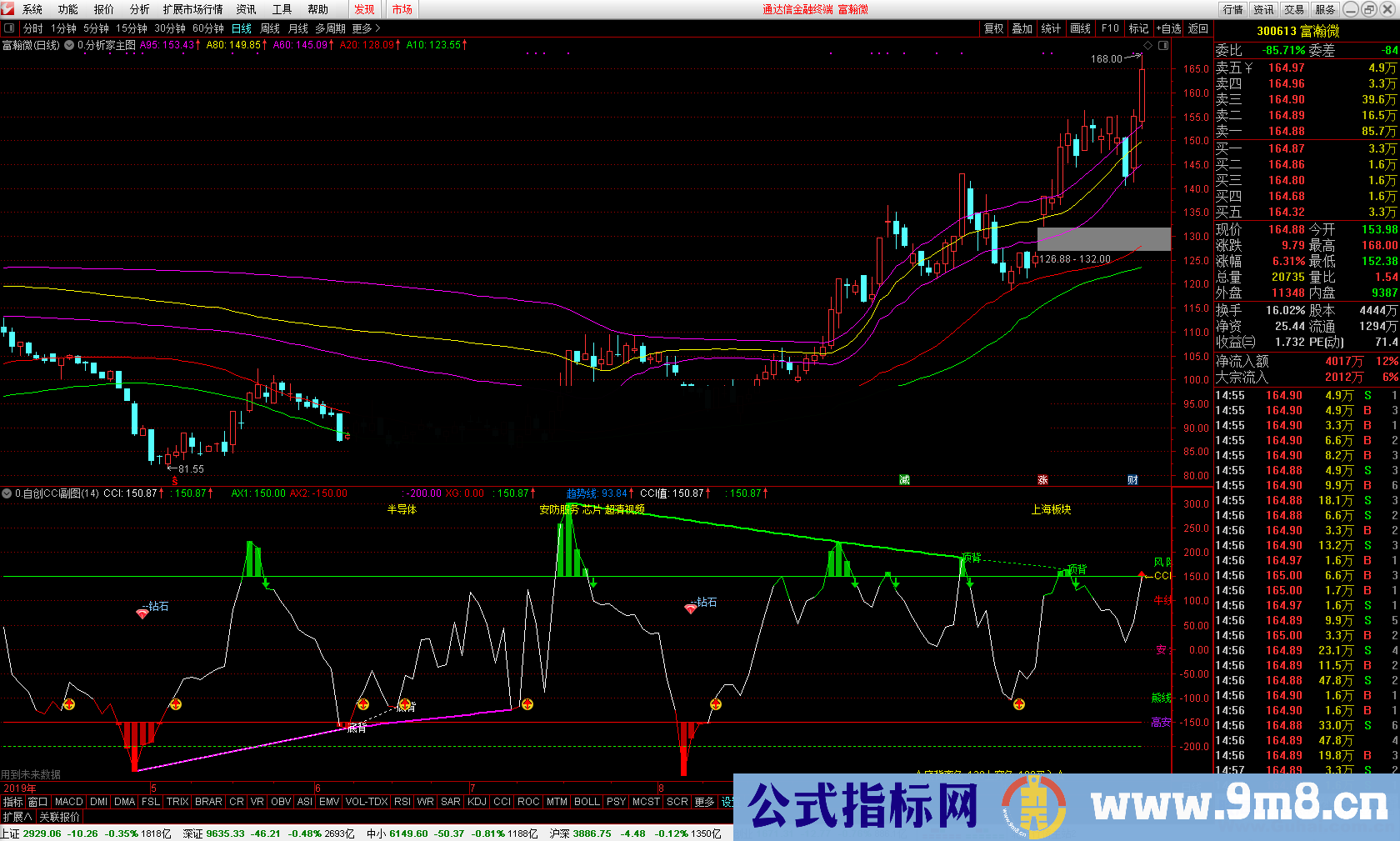
Task: Expand the 更多 period options
Action: (x=366, y=28)
